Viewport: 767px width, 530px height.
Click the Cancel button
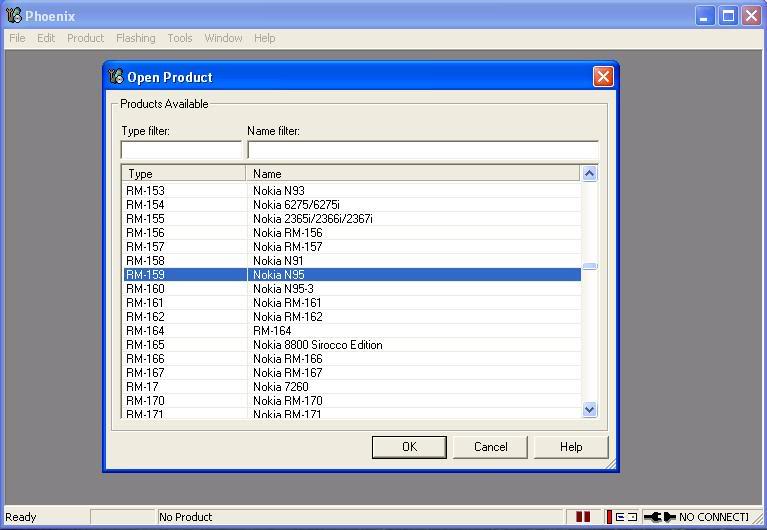point(490,447)
